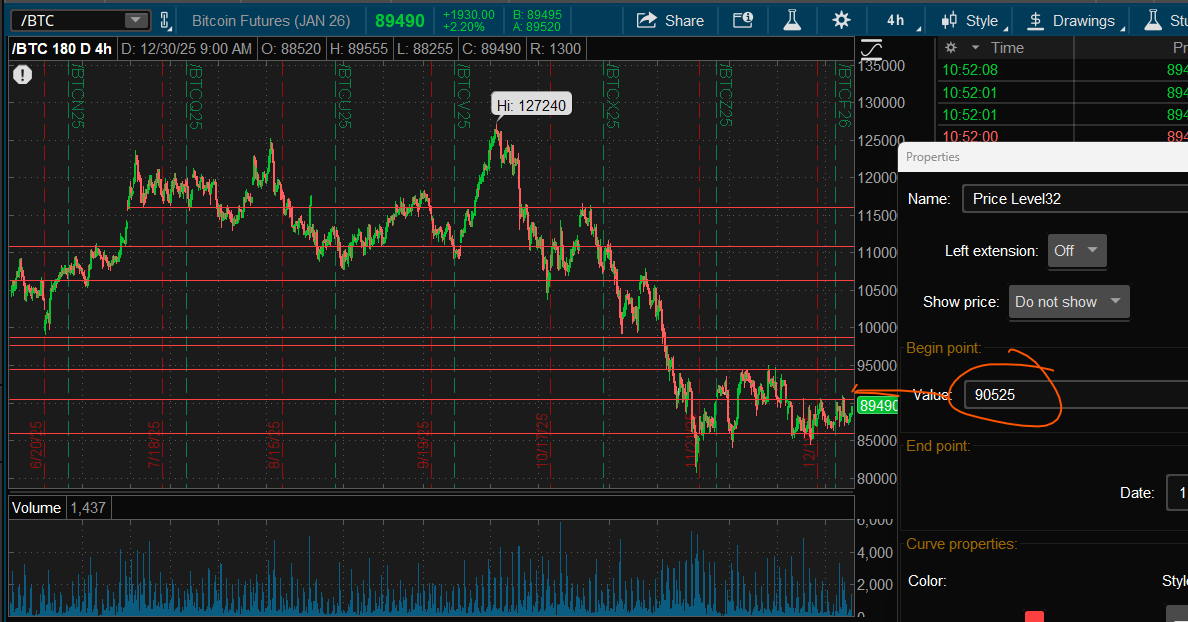Viewport: 1188px width, 622px height.
Task: Click the /BTCV25 expiration label
Action: [462, 95]
